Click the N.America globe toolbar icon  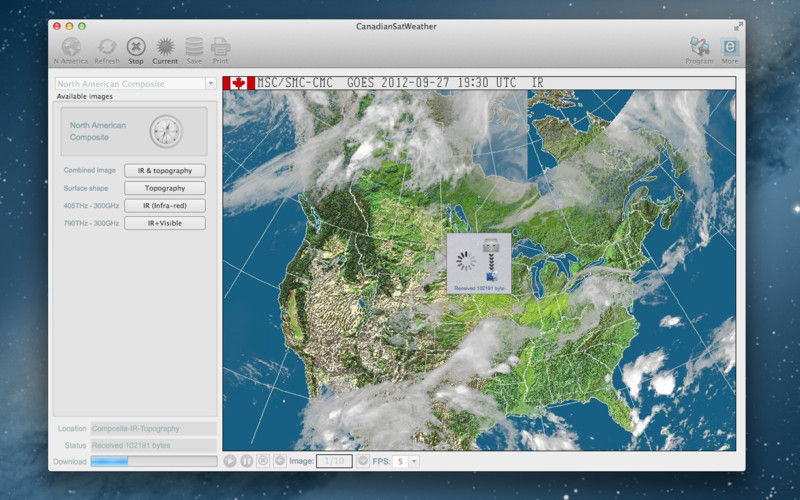pos(71,47)
